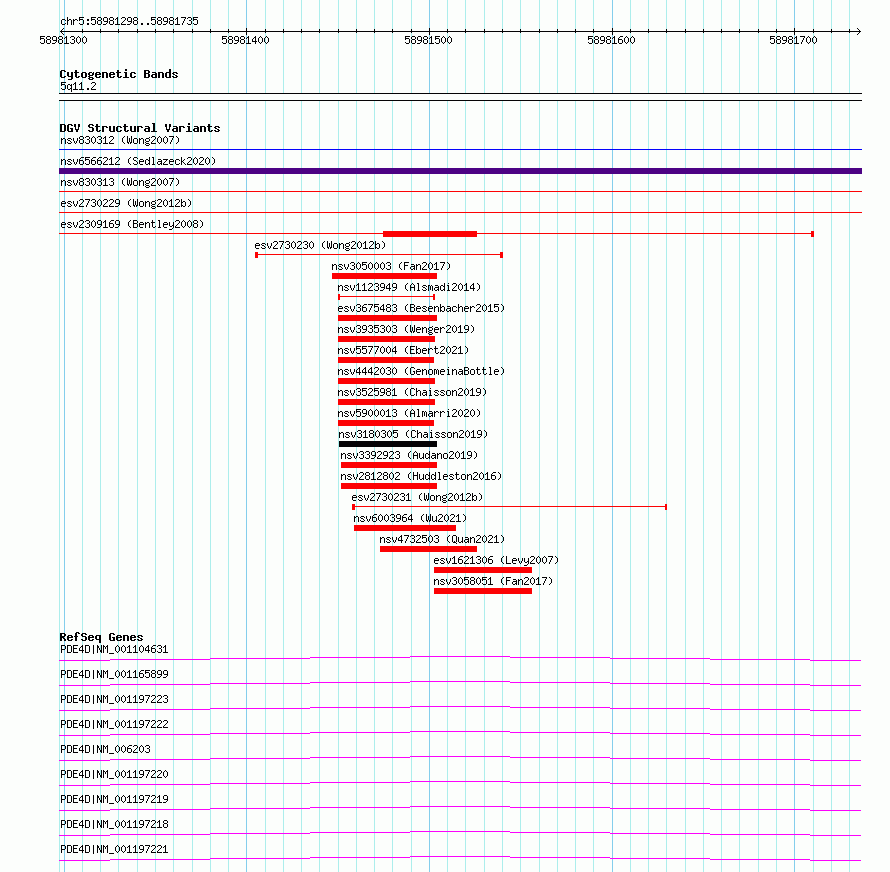
Task: Click the black nsv3180305 variant bar
Action: click(388, 444)
